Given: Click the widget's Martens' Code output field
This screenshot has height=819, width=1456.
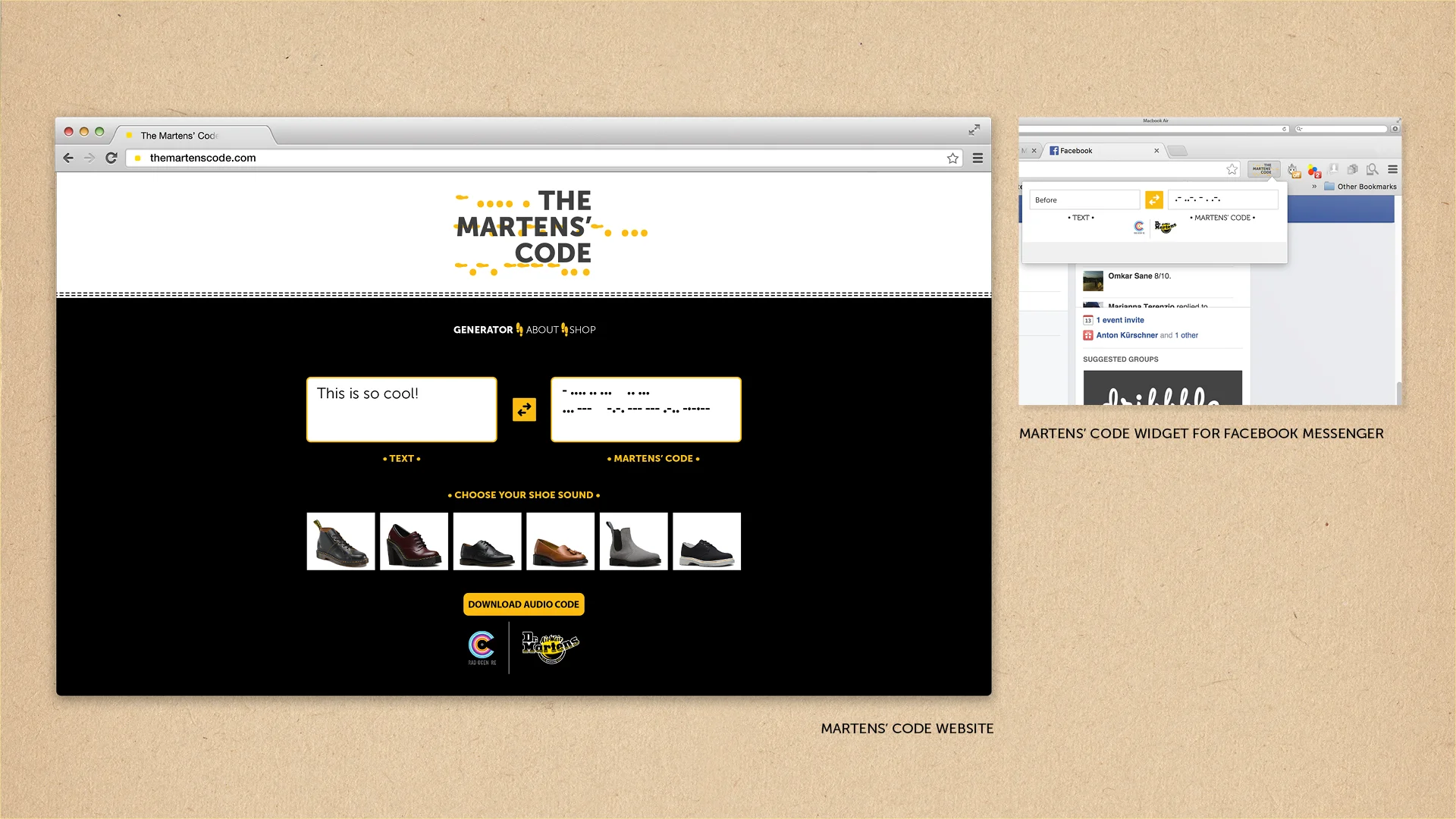Looking at the screenshot, I should [x=1223, y=199].
